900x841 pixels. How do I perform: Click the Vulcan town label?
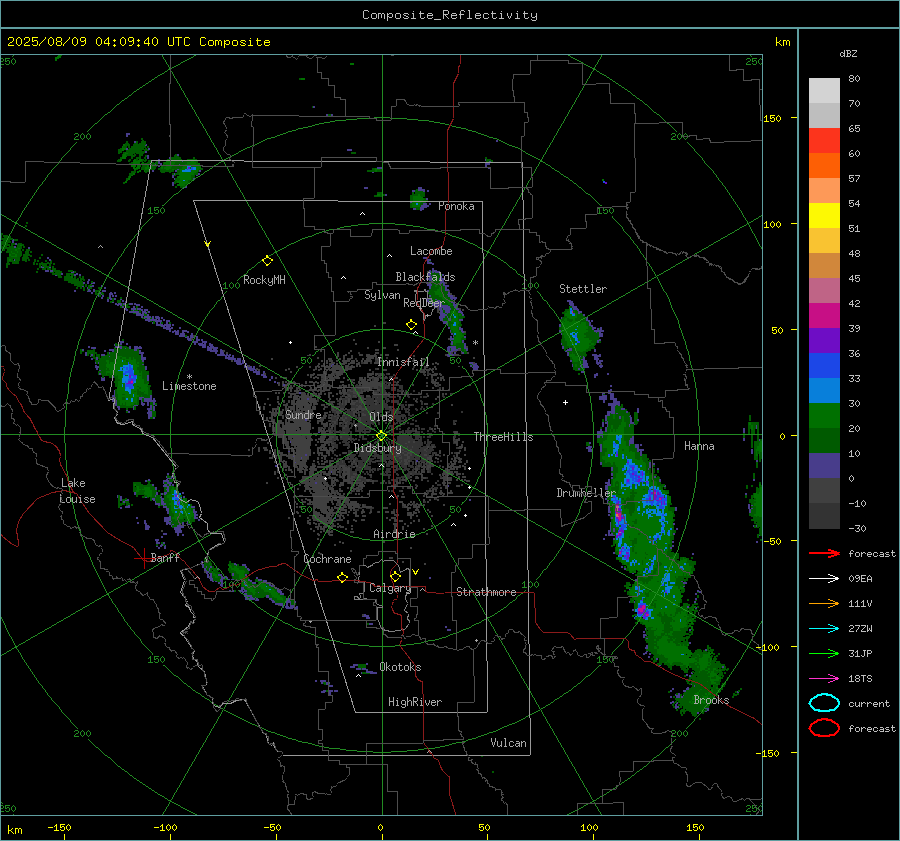coord(508,743)
